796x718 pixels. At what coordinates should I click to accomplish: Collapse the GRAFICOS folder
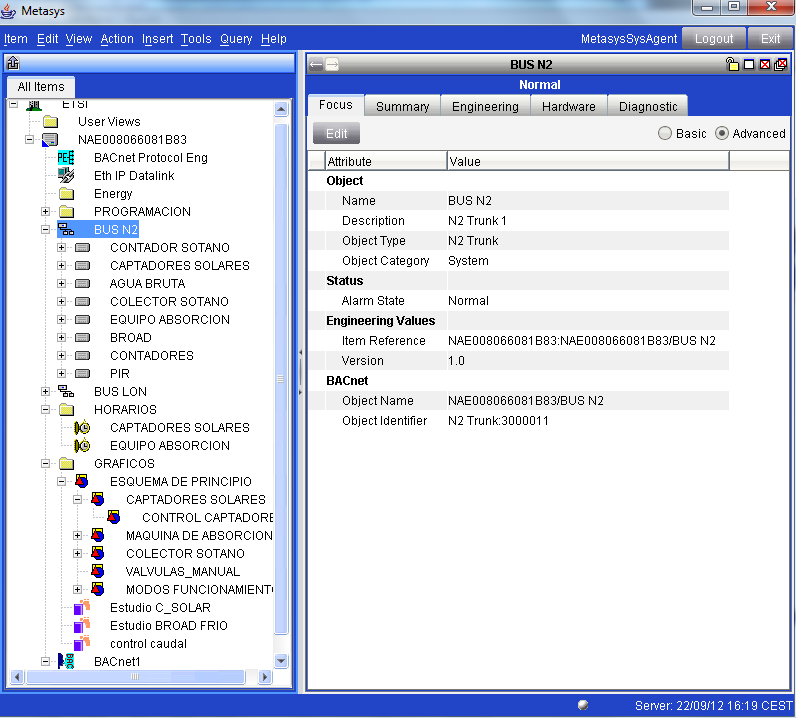[45, 464]
